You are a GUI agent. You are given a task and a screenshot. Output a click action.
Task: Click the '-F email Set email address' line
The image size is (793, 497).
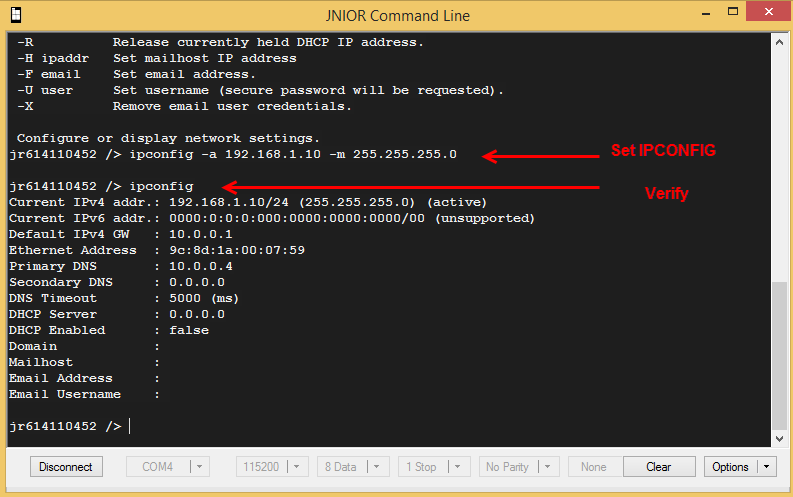pyautogui.click(x=137, y=74)
